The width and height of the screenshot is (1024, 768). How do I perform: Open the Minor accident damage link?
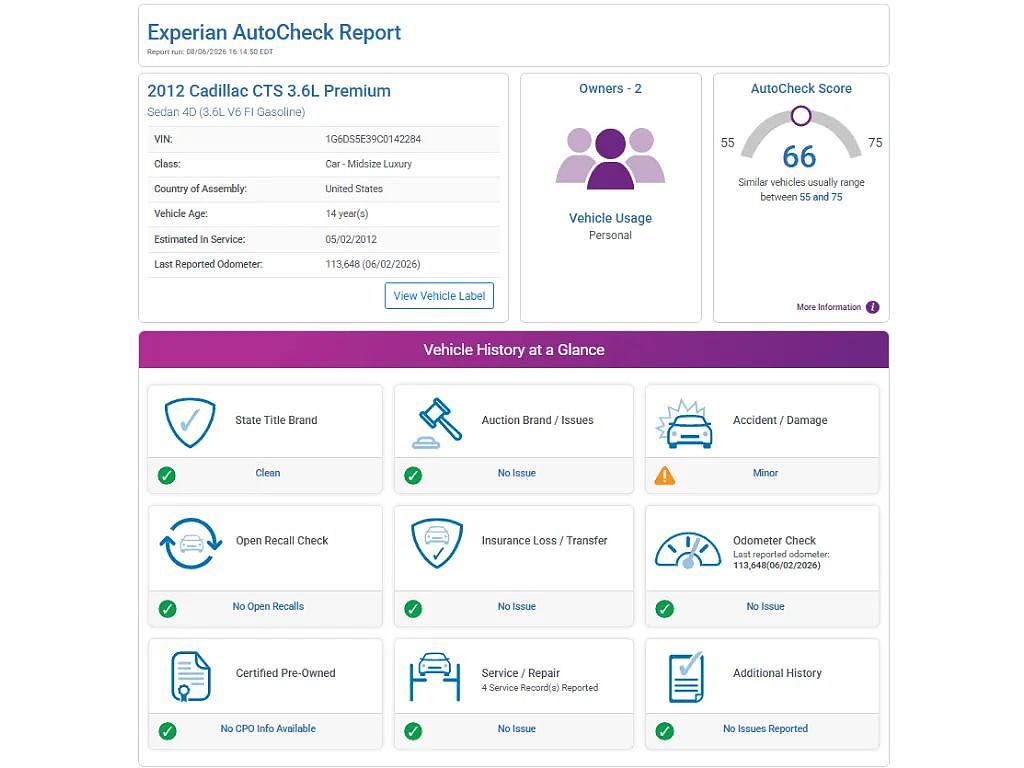point(765,473)
